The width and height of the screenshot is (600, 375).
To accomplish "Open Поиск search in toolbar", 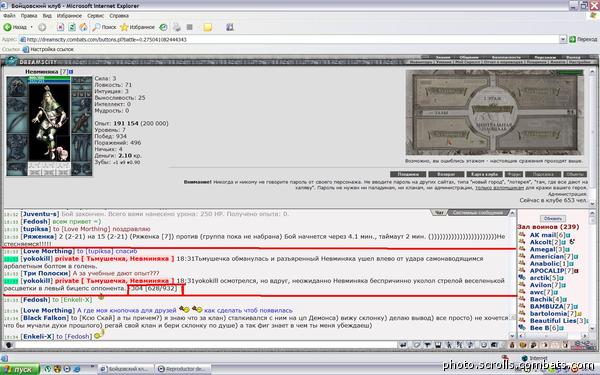I will point(104,27).
